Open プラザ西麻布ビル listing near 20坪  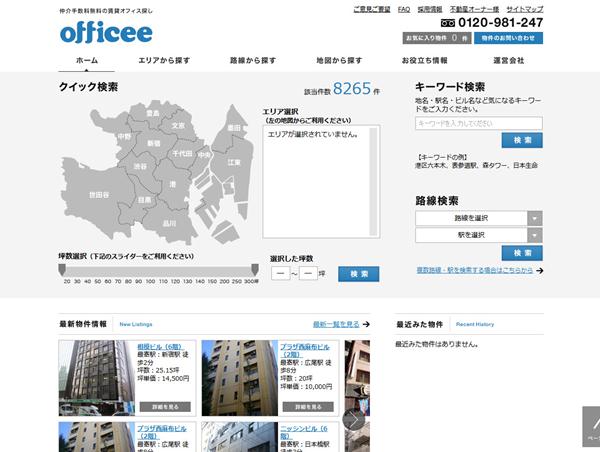tap(305, 351)
